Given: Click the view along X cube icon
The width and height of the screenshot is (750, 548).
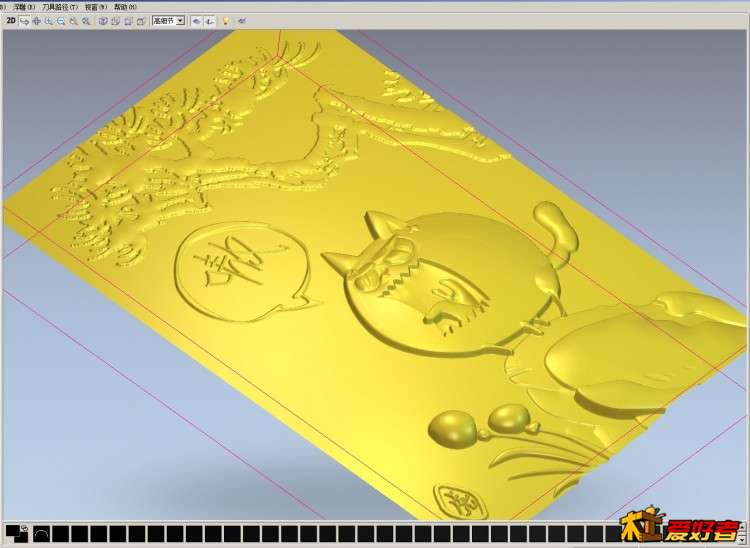Looking at the screenshot, I should click(115, 21).
